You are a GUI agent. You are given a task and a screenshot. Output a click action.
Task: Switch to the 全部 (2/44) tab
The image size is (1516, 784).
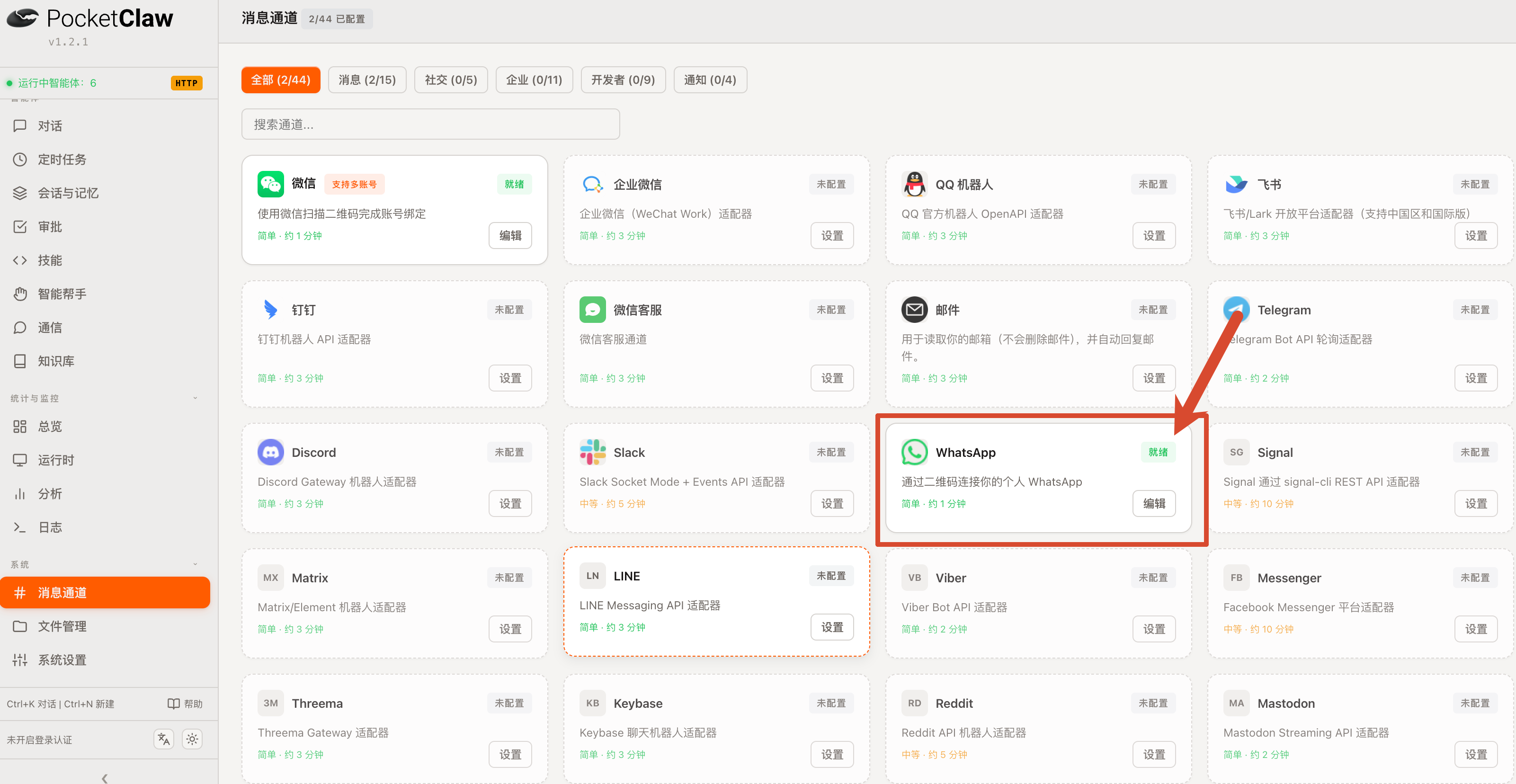(x=281, y=80)
